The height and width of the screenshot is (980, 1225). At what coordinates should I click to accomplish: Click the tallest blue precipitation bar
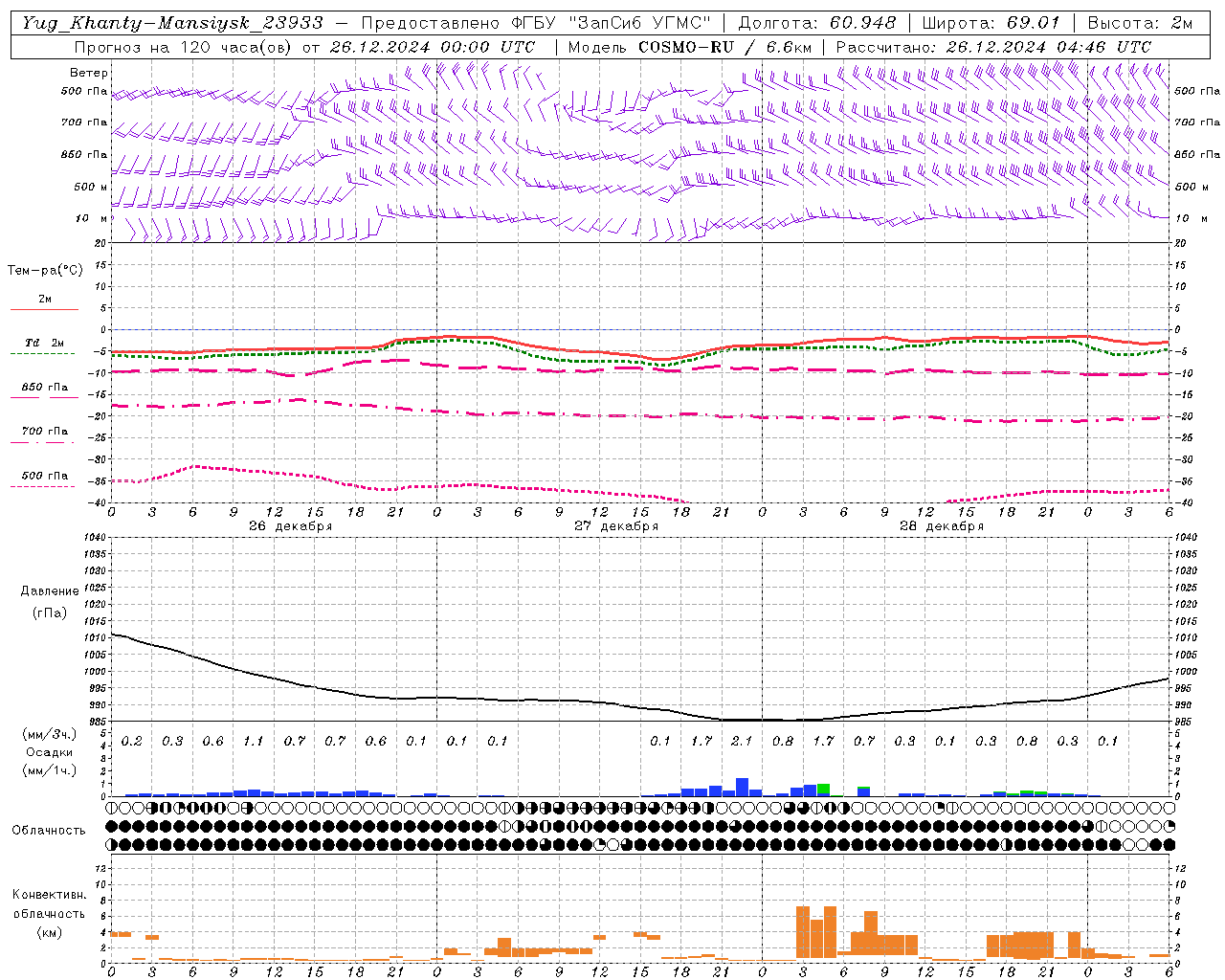(x=742, y=787)
